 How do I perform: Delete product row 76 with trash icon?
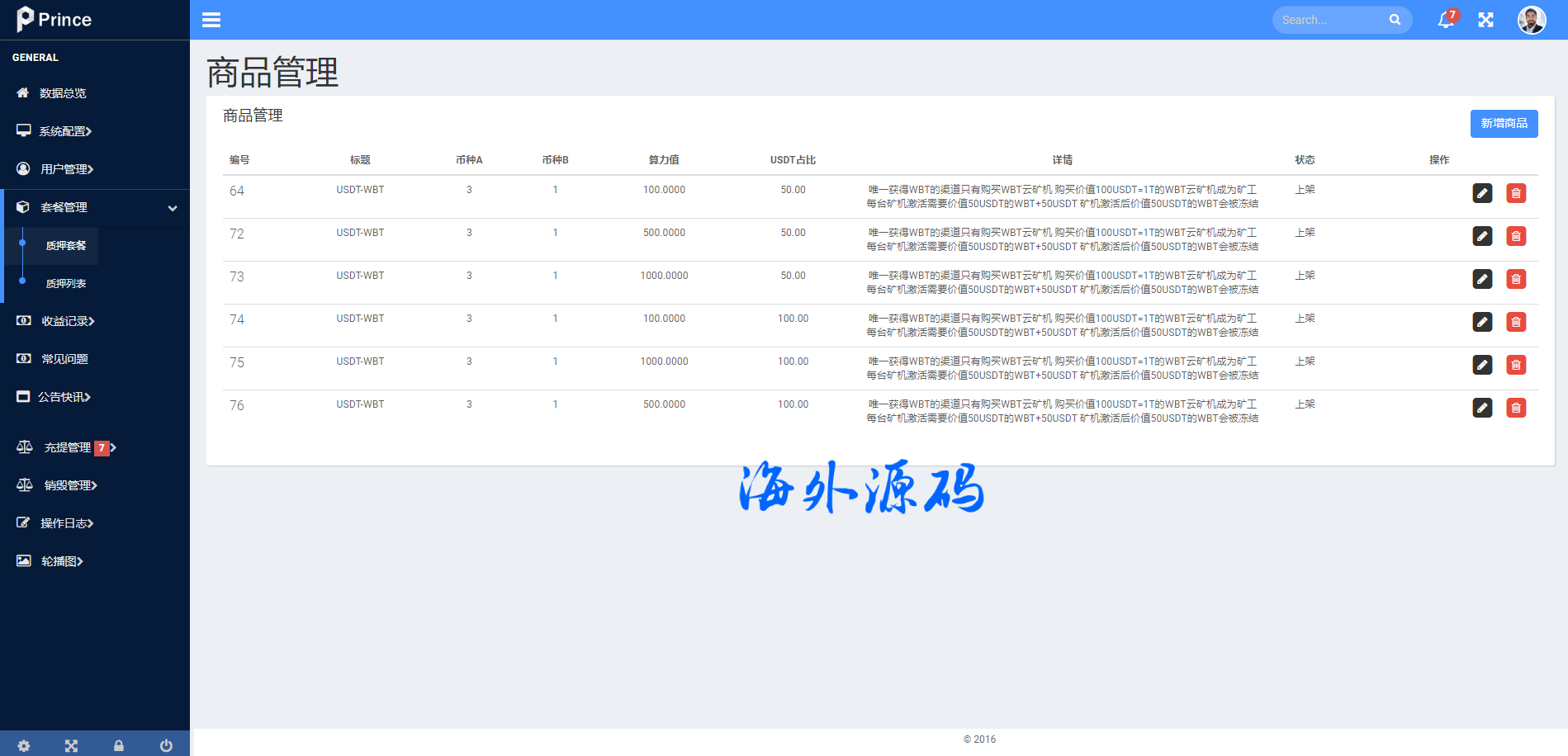tap(1516, 408)
